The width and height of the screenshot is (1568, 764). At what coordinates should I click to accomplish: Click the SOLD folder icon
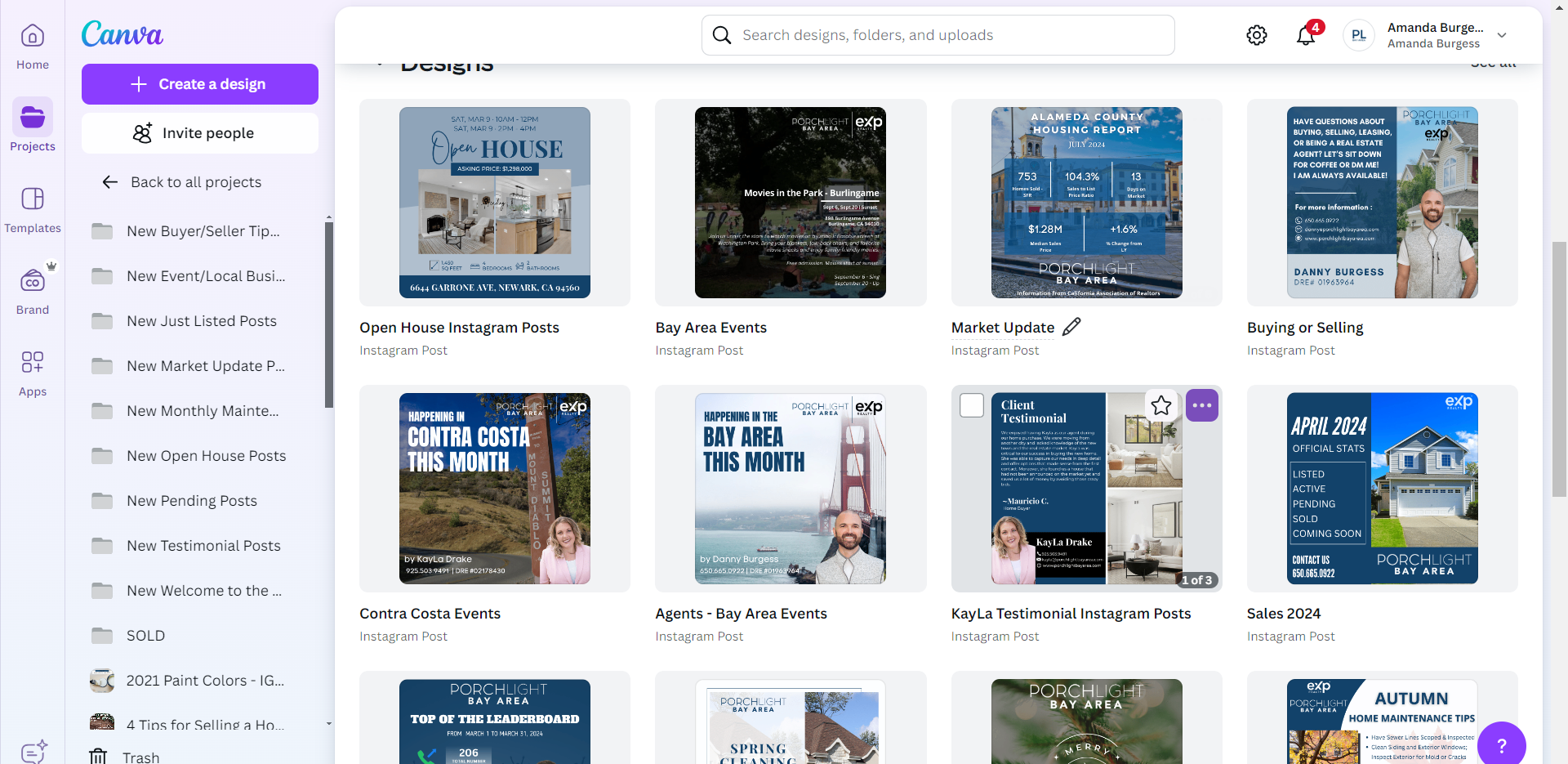(102, 636)
